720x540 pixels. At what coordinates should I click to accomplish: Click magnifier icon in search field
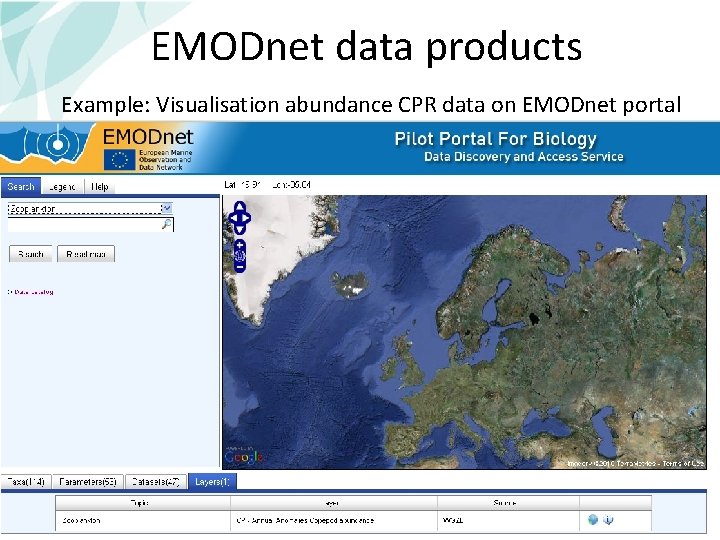click(167, 225)
